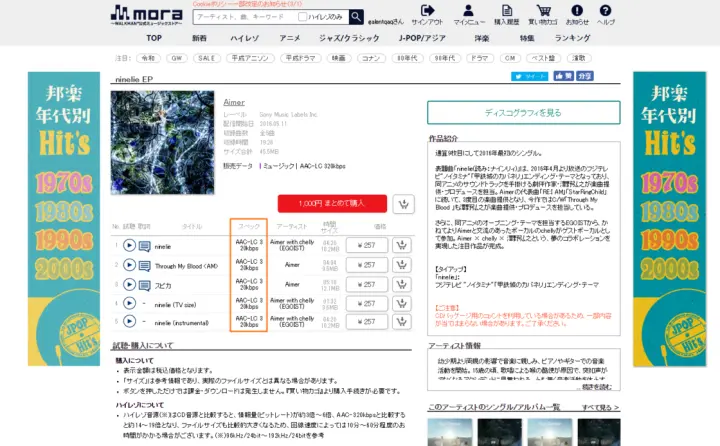Add ninelie (instrumental) to cart
This screenshot has width=720, height=446.
click(401, 322)
